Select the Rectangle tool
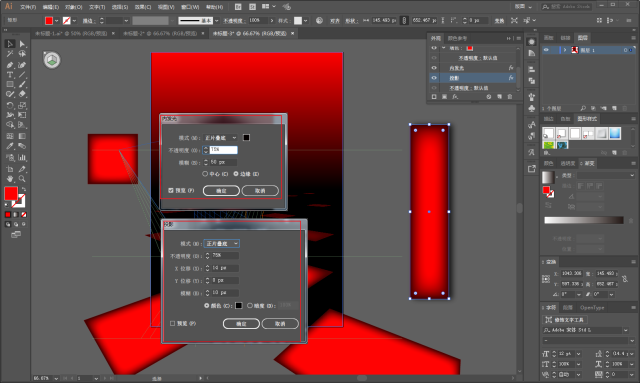The height and width of the screenshot is (383, 640). [10, 85]
